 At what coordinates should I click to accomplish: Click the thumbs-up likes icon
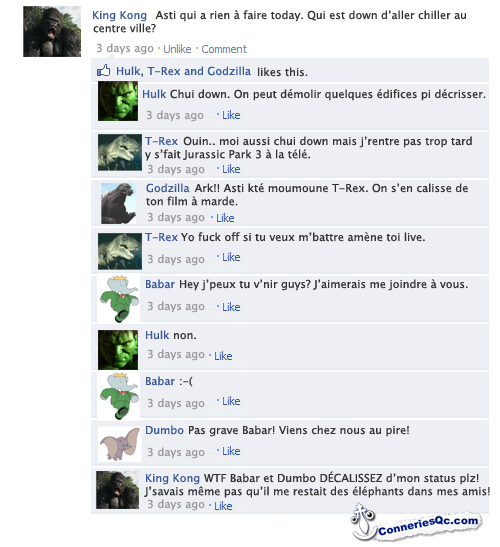(104, 71)
